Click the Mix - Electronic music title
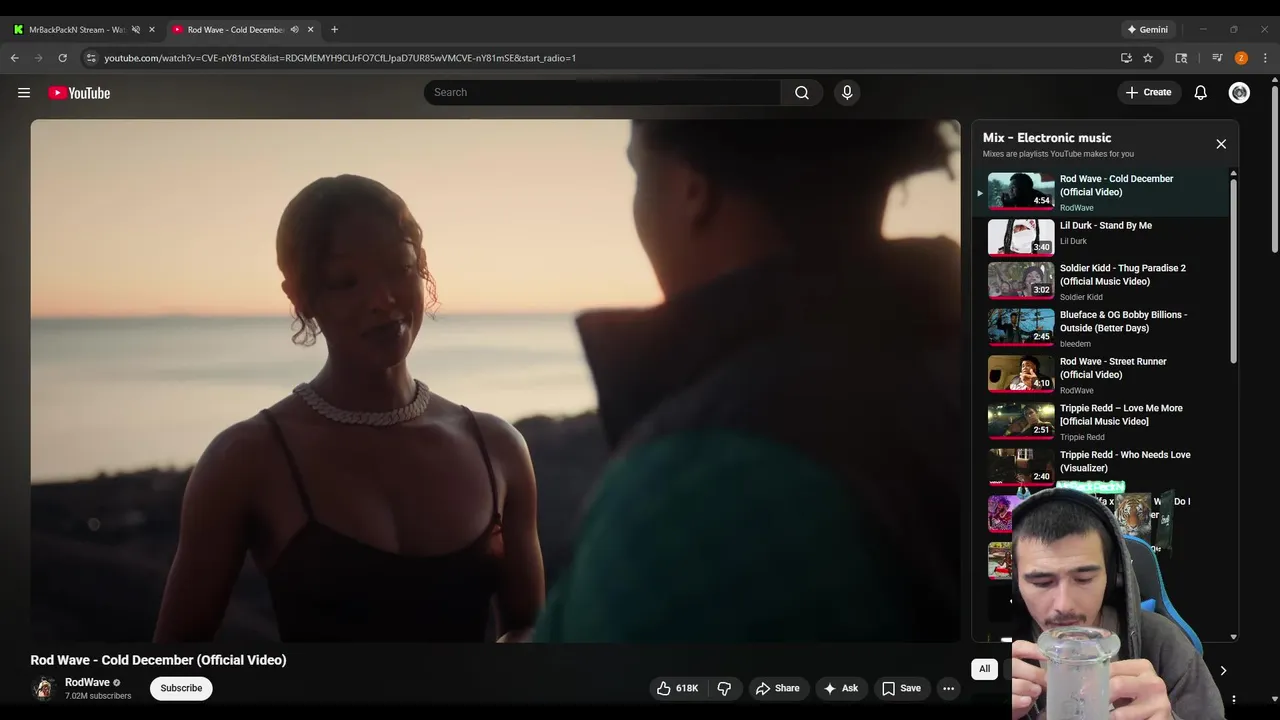 (x=1047, y=138)
